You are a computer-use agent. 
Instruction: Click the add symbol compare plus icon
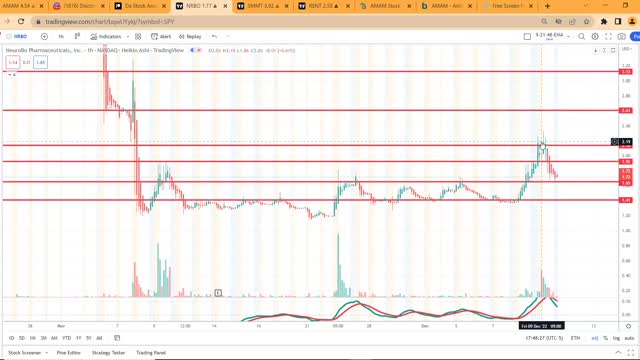point(44,36)
